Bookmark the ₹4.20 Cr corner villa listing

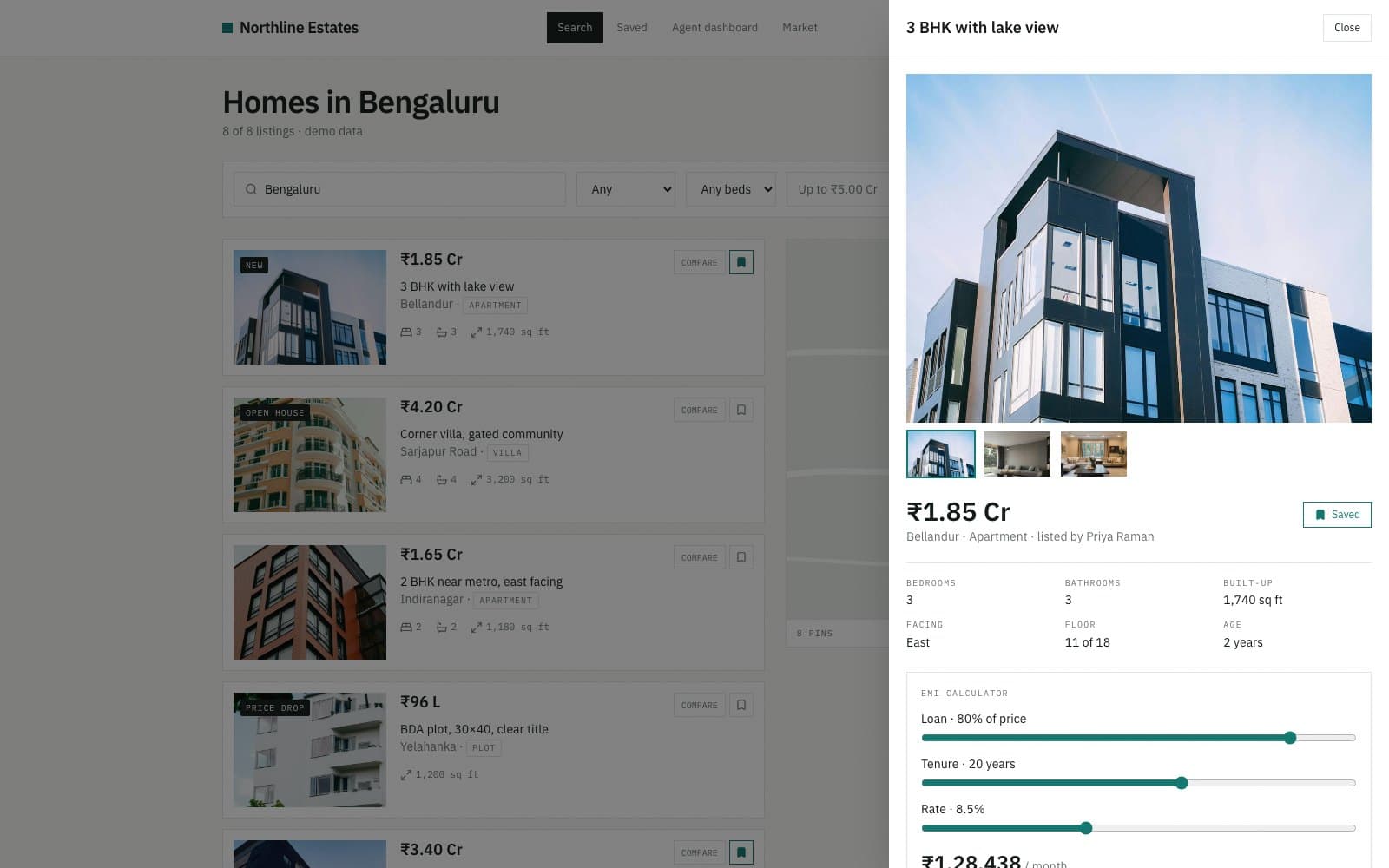click(741, 410)
